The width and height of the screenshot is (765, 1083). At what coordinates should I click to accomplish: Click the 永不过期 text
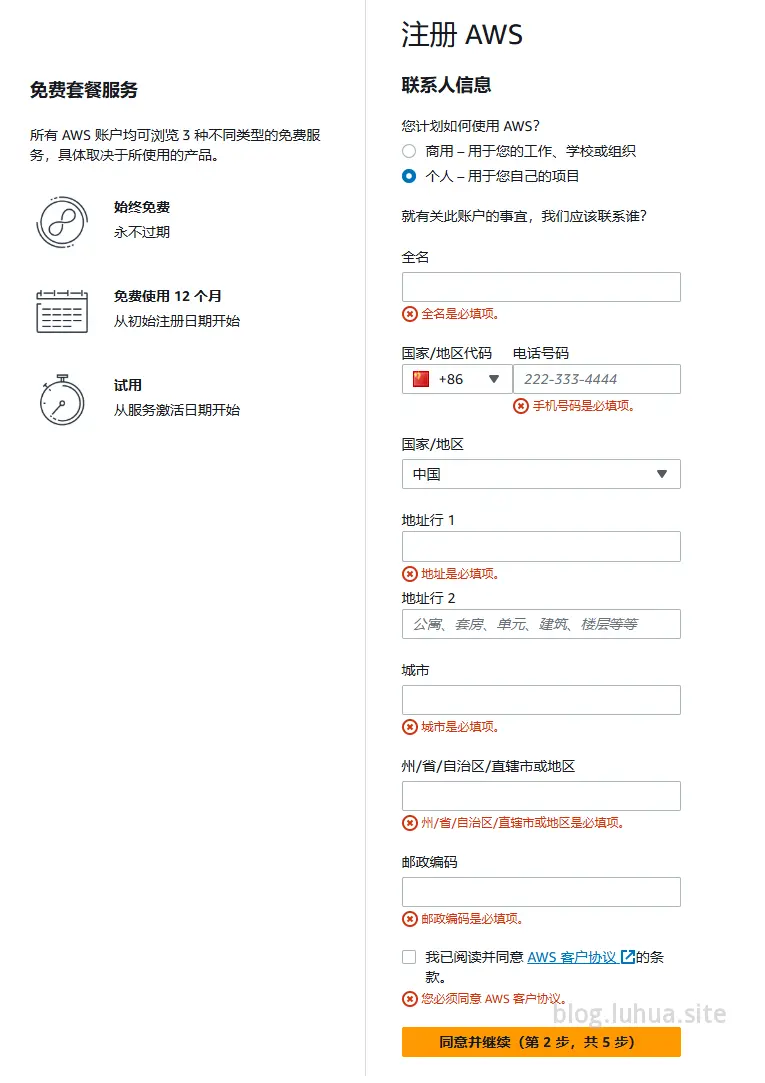click(x=142, y=232)
